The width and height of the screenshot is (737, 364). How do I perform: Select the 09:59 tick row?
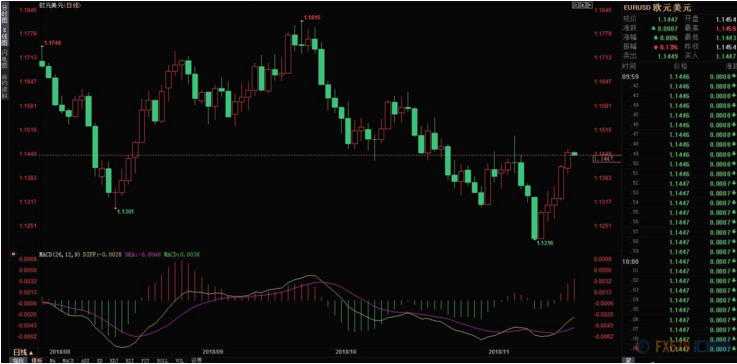pos(679,76)
